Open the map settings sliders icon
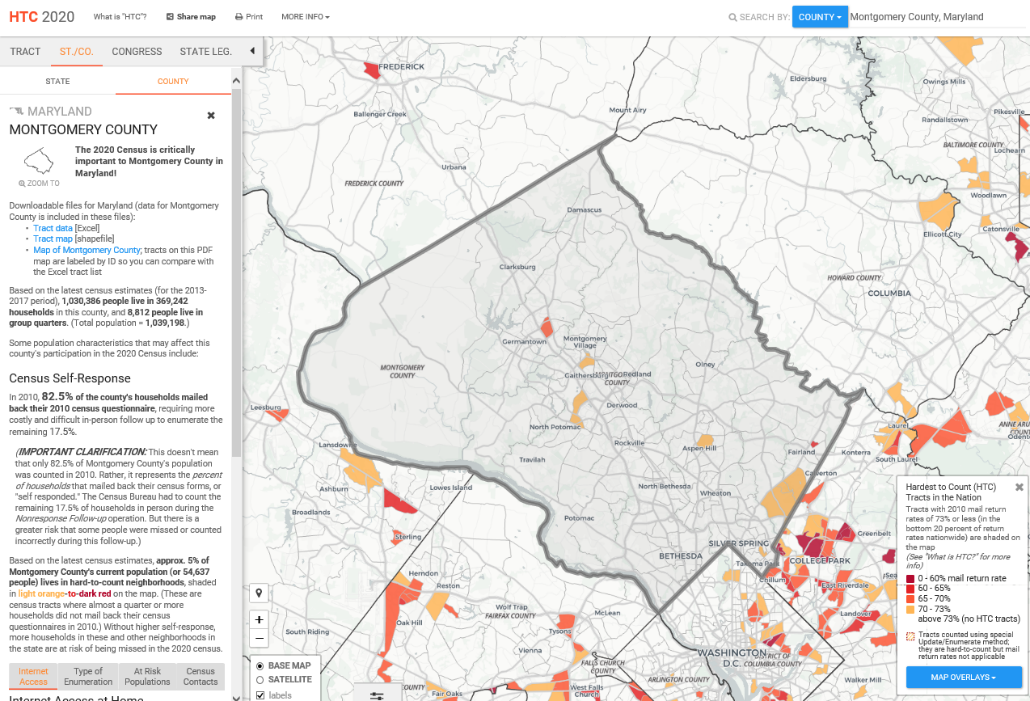1030x701 pixels. [376, 695]
